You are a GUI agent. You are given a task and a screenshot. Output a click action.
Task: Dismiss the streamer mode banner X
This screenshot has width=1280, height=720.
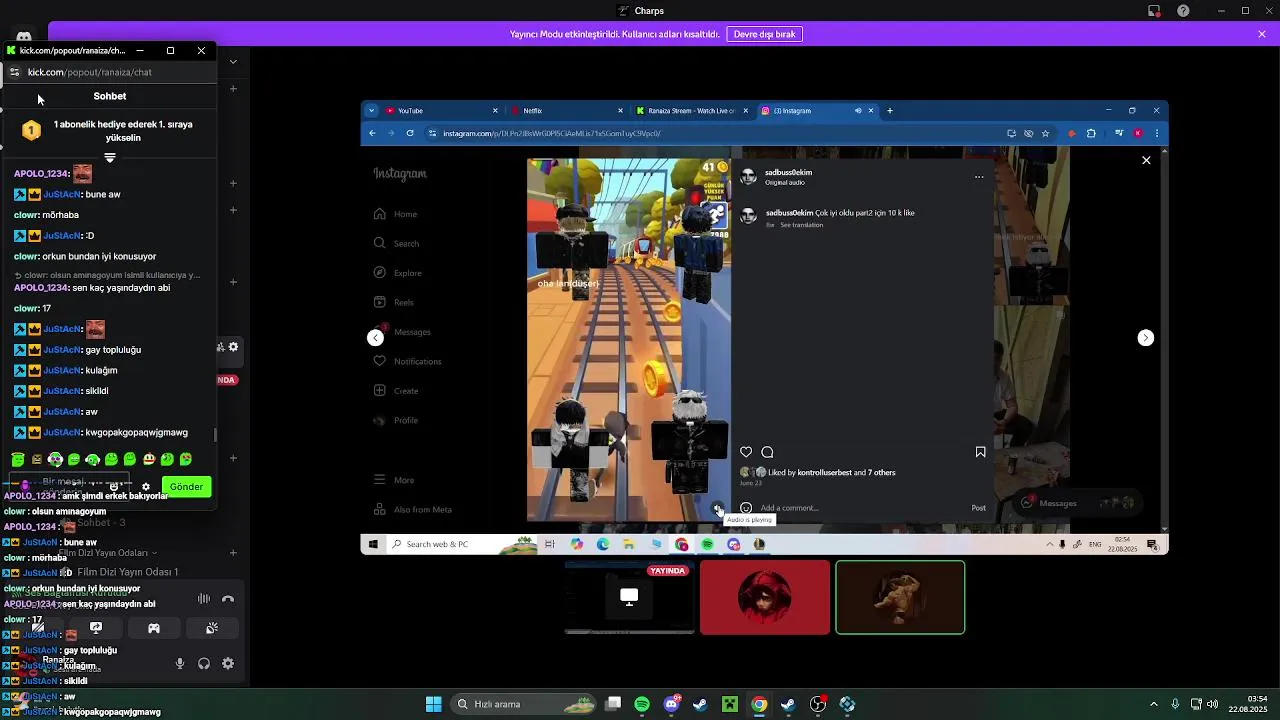pyautogui.click(x=1262, y=34)
